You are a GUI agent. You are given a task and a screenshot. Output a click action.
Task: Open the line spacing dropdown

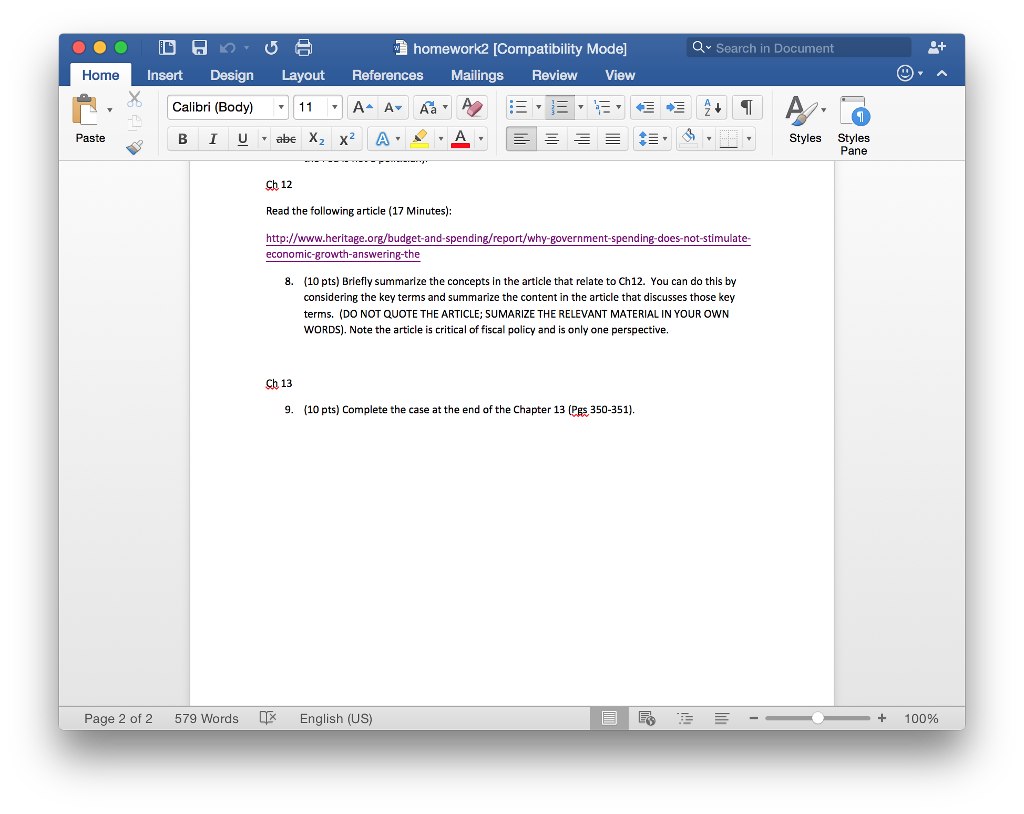(652, 139)
